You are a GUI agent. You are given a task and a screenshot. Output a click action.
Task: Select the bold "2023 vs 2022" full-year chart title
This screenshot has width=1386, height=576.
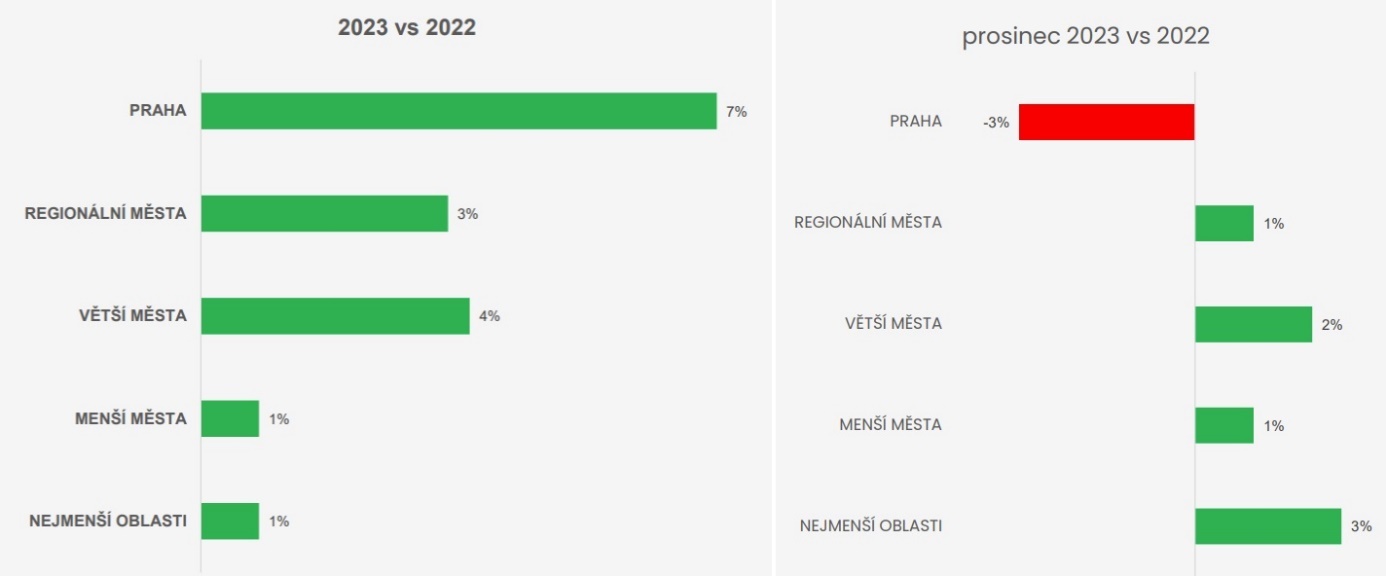click(407, 28)
